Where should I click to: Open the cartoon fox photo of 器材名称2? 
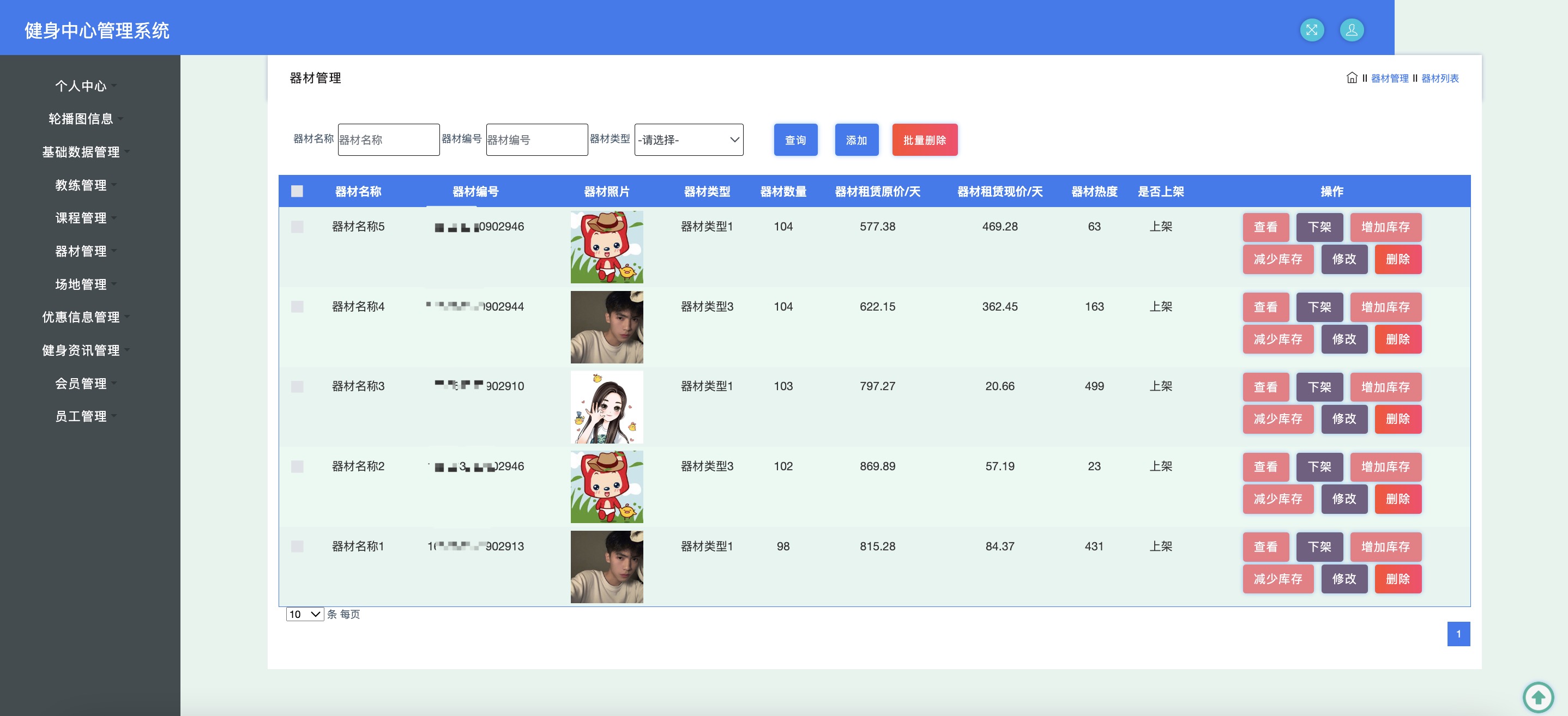pyautogui.click(x=606, y=487)
